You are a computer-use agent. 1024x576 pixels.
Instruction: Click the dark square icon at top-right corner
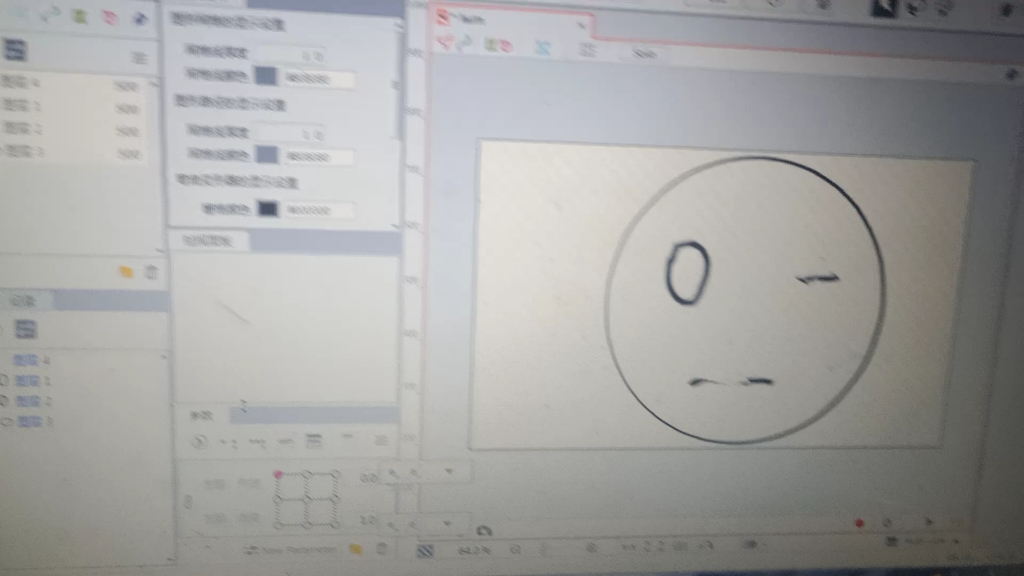pyautogui.click(x=884, y=8)
